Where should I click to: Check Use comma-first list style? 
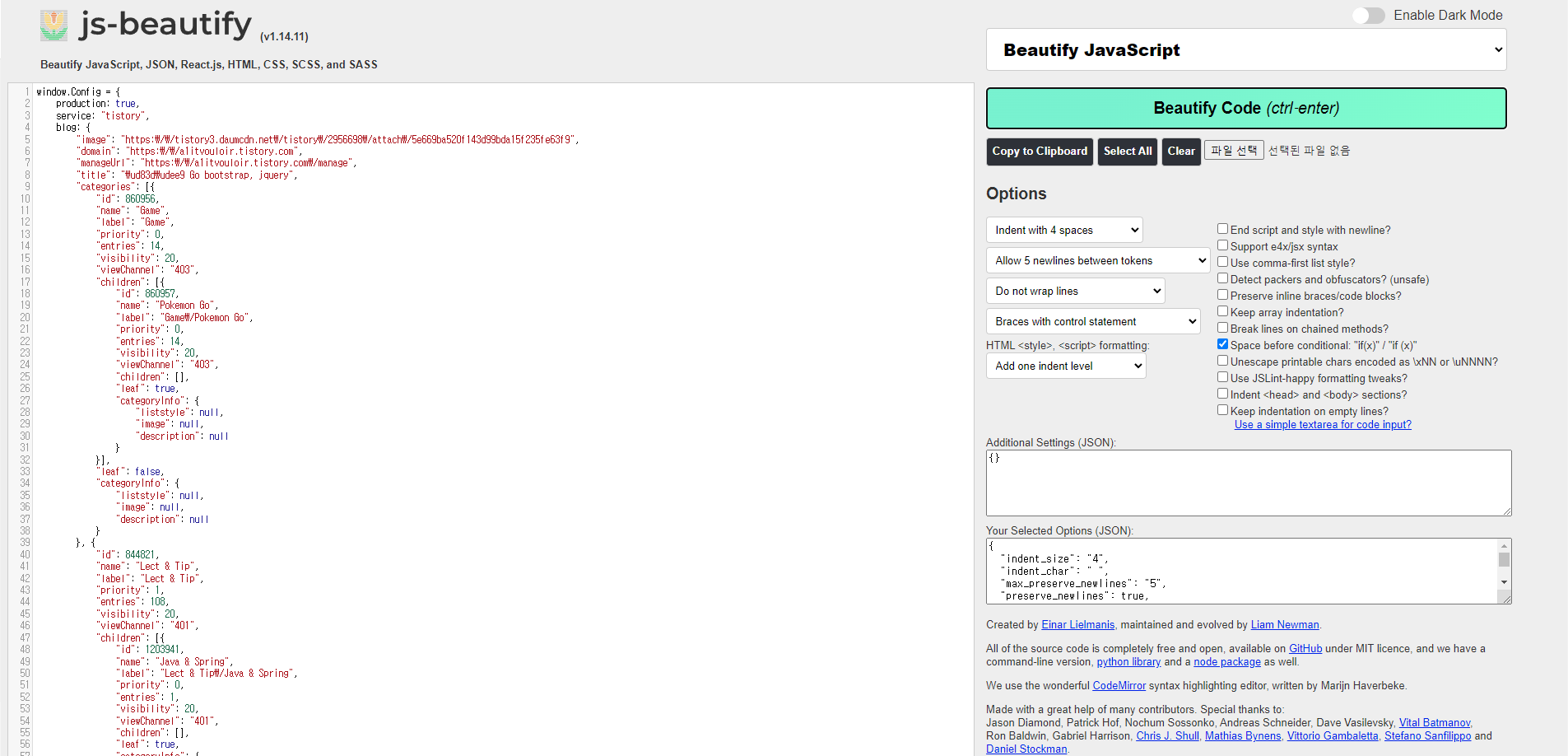pos(1222,262)
